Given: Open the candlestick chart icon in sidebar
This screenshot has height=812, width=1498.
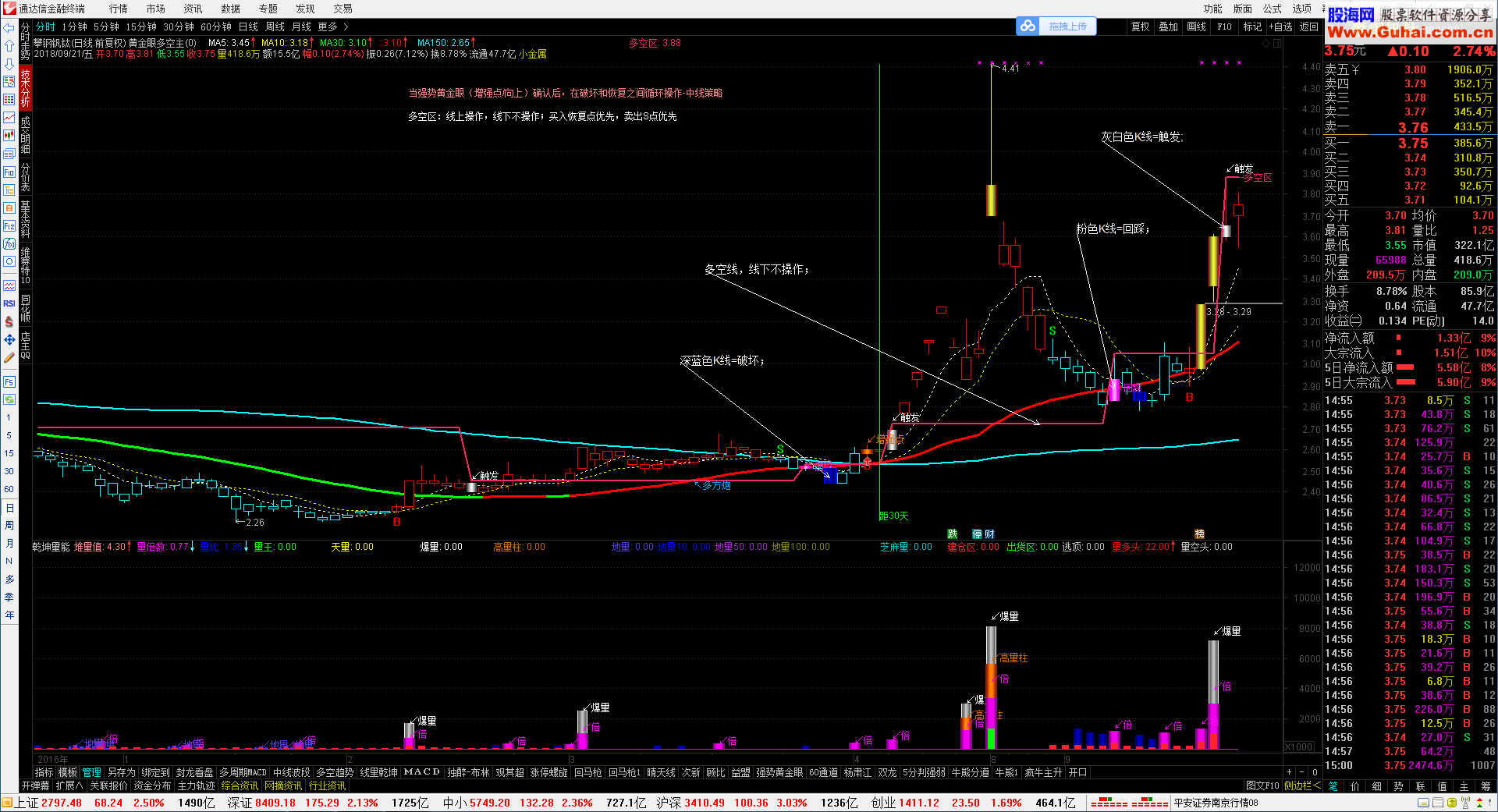Looking at the screenshot, I should coord(9,136).
